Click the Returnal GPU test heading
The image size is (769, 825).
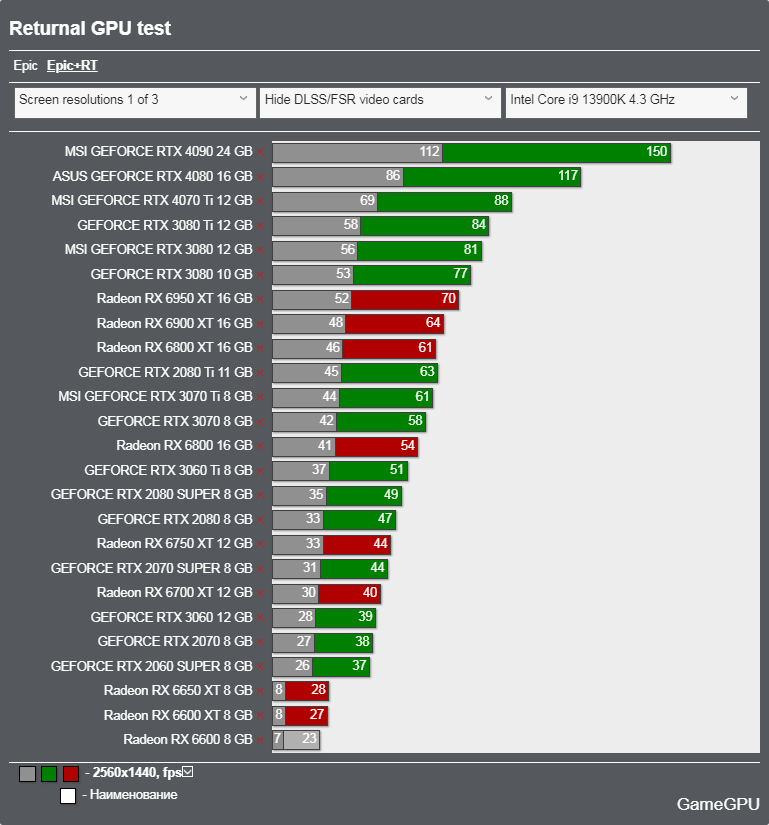90,28
